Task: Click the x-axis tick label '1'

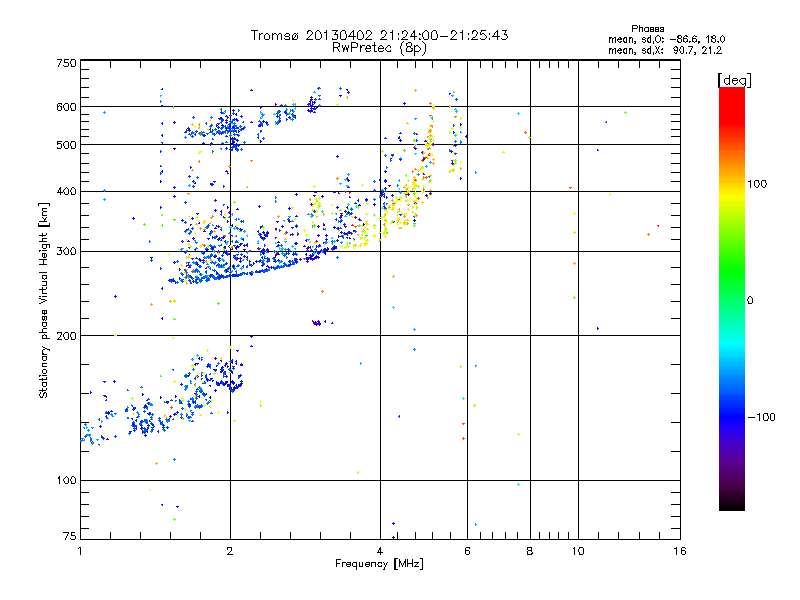Action: (x=80, y=551)
